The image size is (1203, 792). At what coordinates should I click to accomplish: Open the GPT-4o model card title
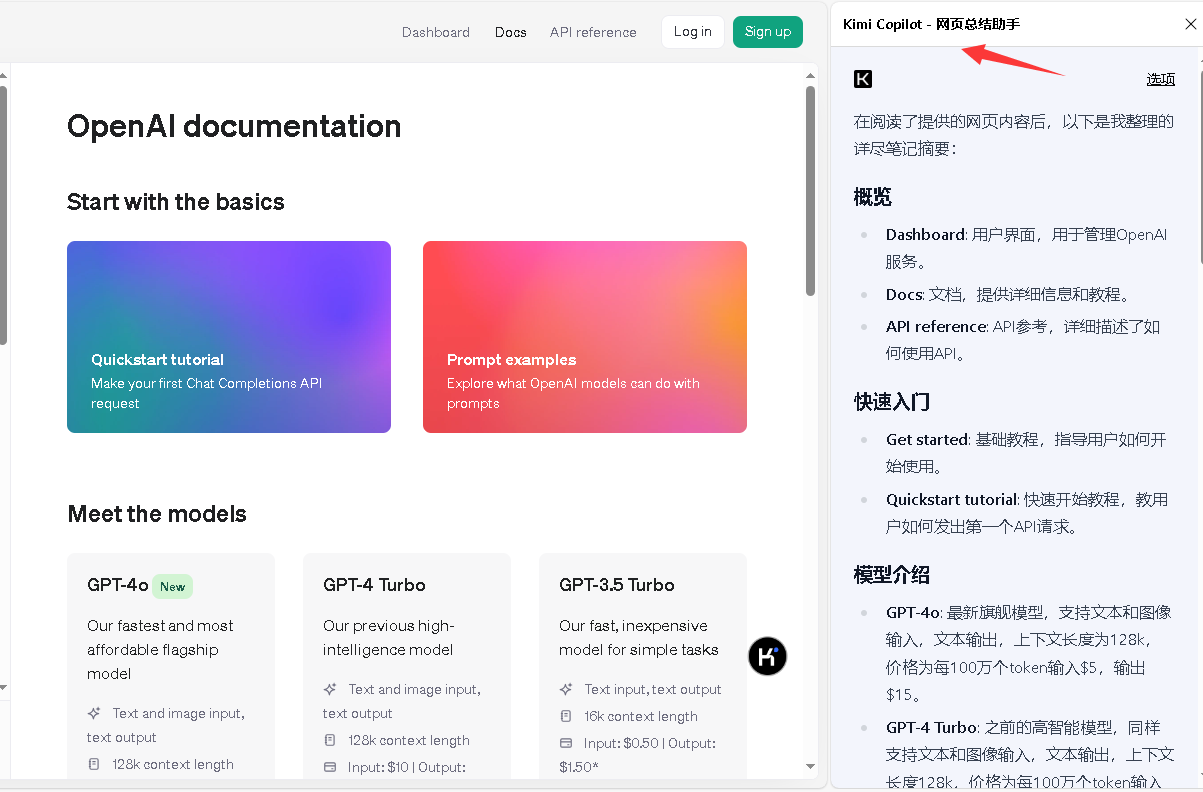118,585
